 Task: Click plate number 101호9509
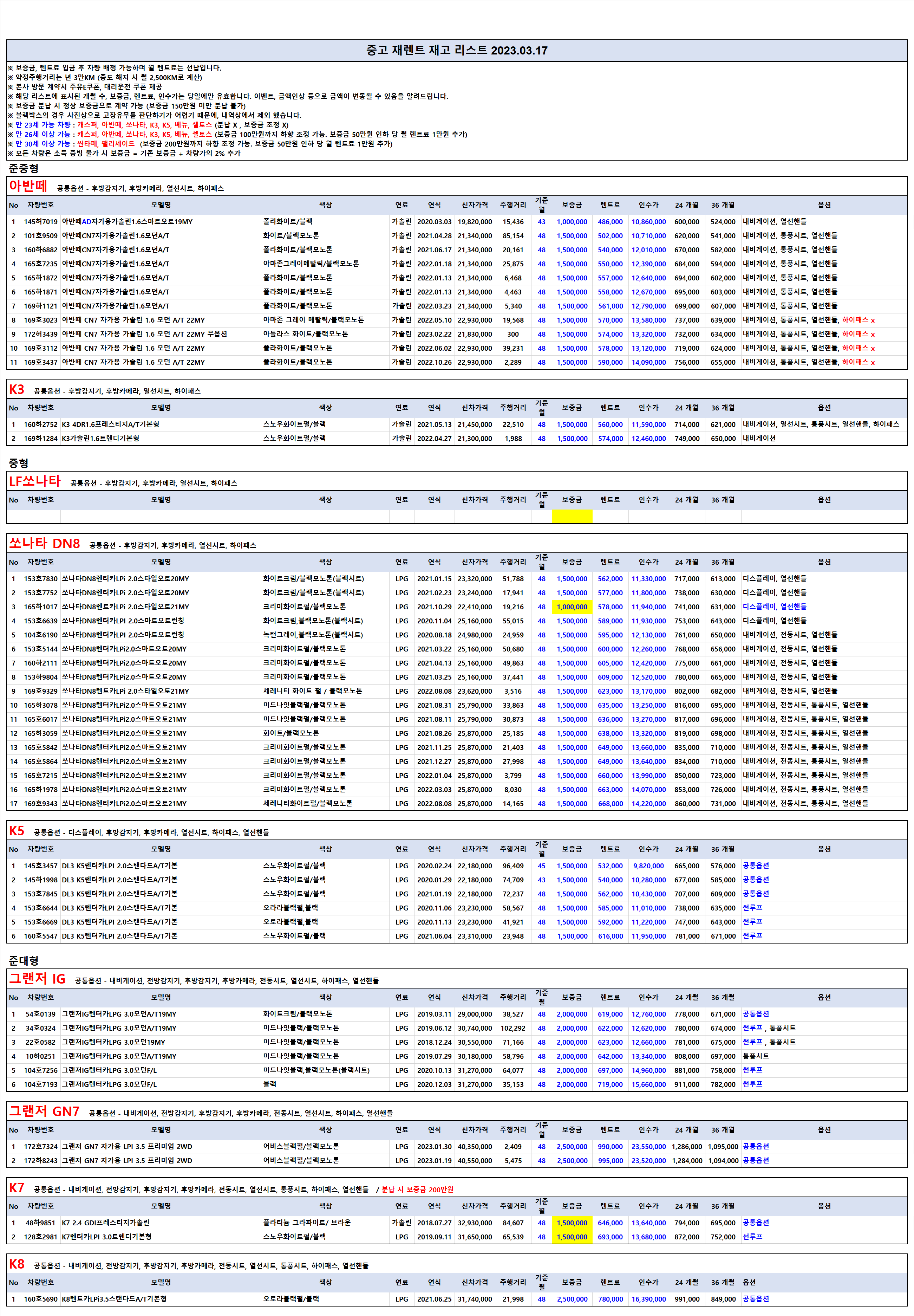(41, 235)
